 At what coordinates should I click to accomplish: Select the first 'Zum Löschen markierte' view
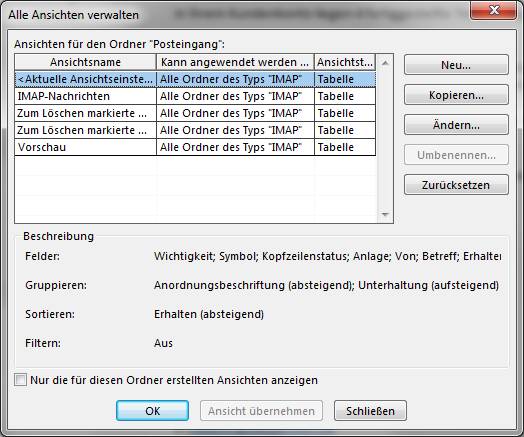195,113
